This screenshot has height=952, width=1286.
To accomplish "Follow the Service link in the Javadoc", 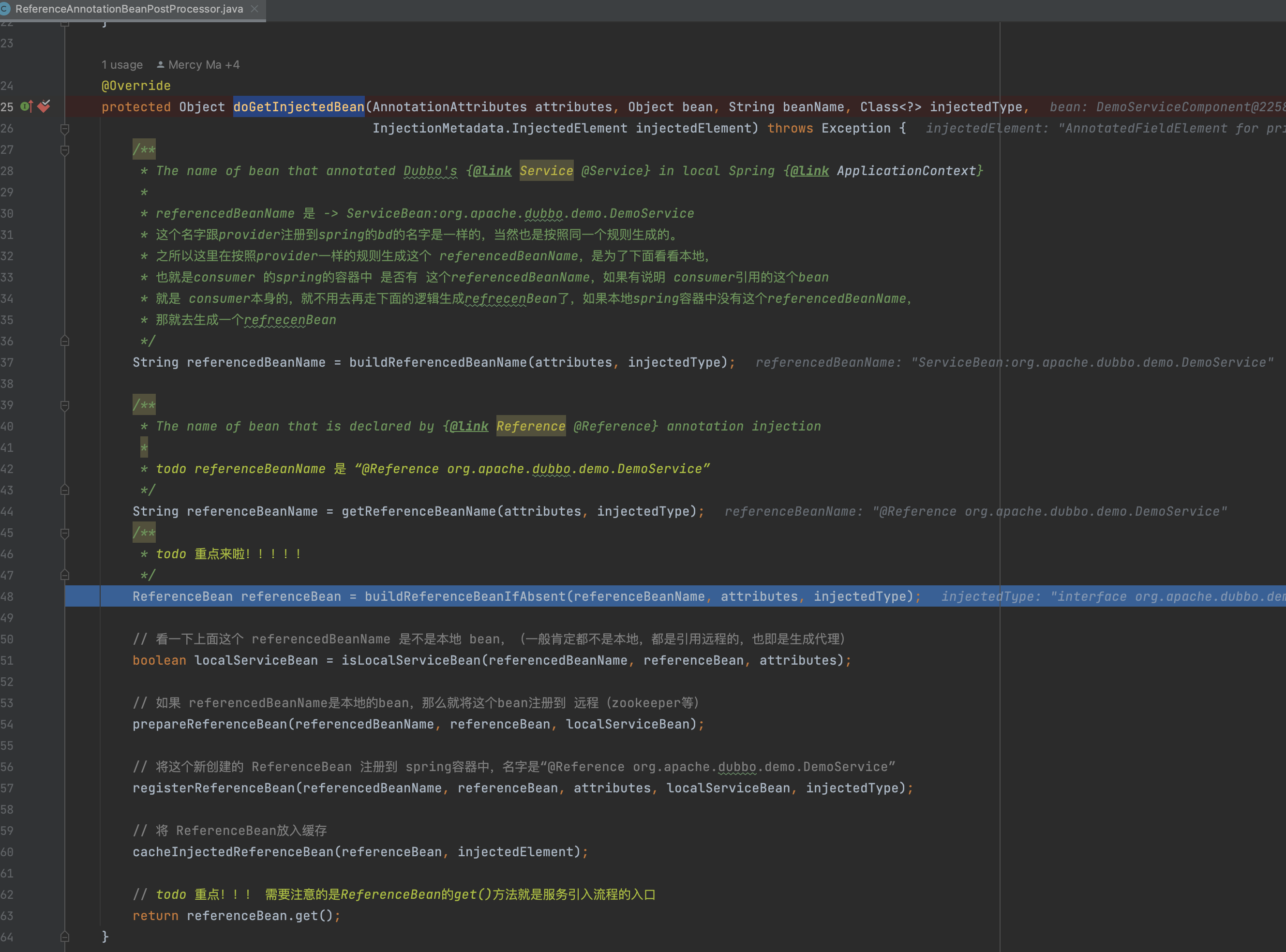I will click(546, 171).
